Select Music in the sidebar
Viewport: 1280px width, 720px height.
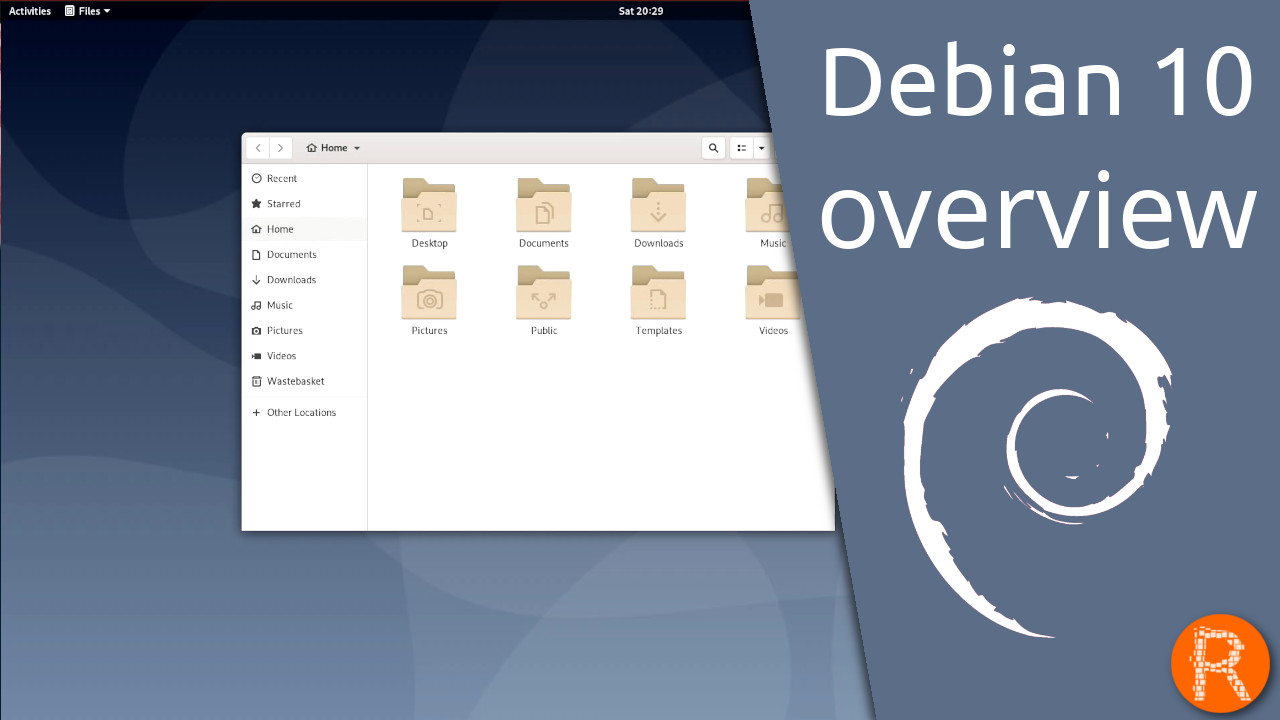(x=304, y=305)
